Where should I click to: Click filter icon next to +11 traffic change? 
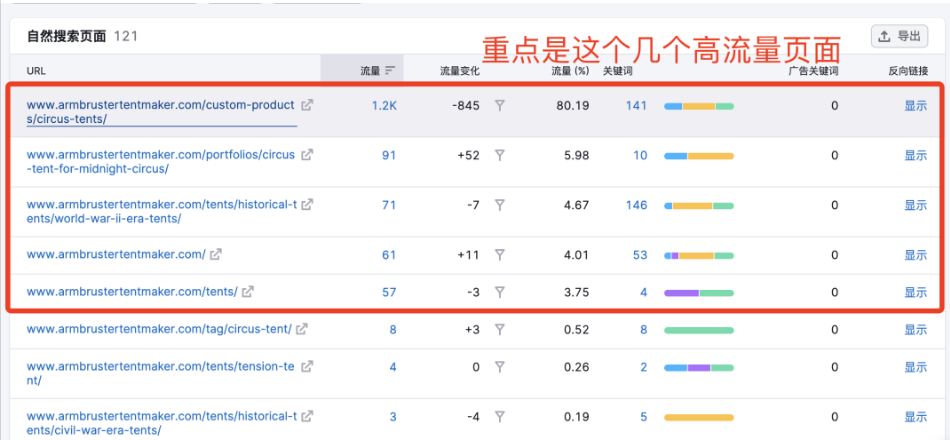(x=500, y=255)
